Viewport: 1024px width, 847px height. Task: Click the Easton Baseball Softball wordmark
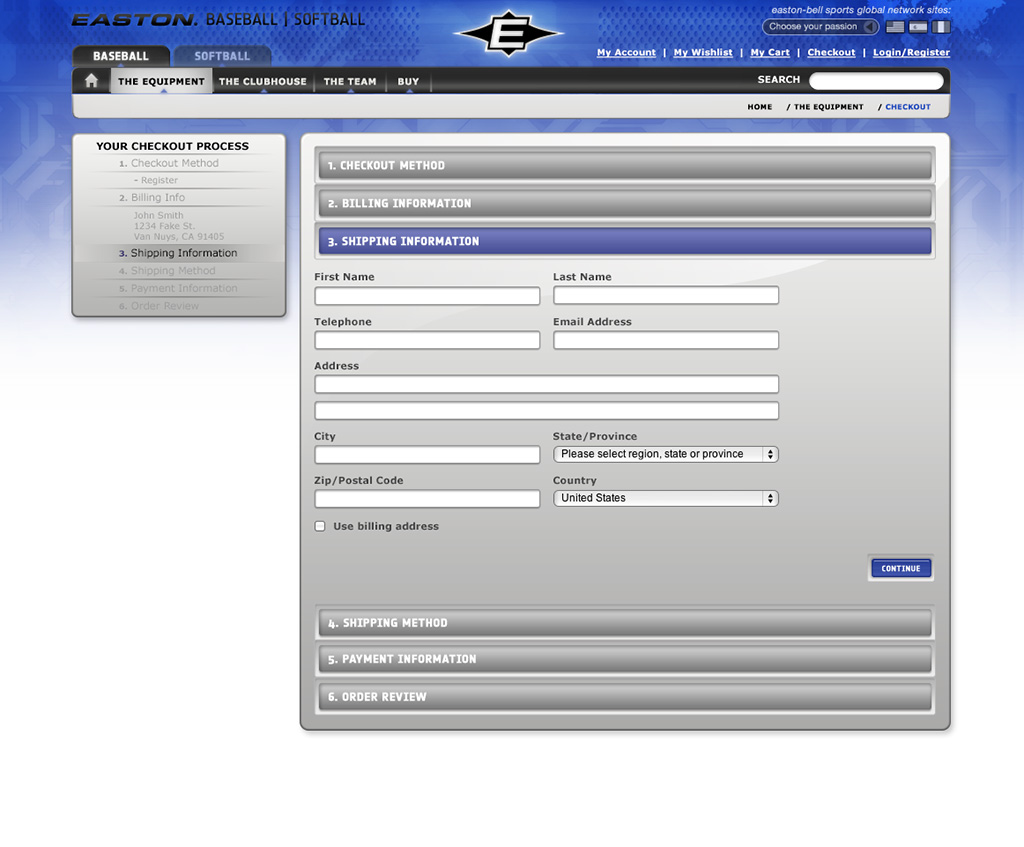tap(218, 20)
